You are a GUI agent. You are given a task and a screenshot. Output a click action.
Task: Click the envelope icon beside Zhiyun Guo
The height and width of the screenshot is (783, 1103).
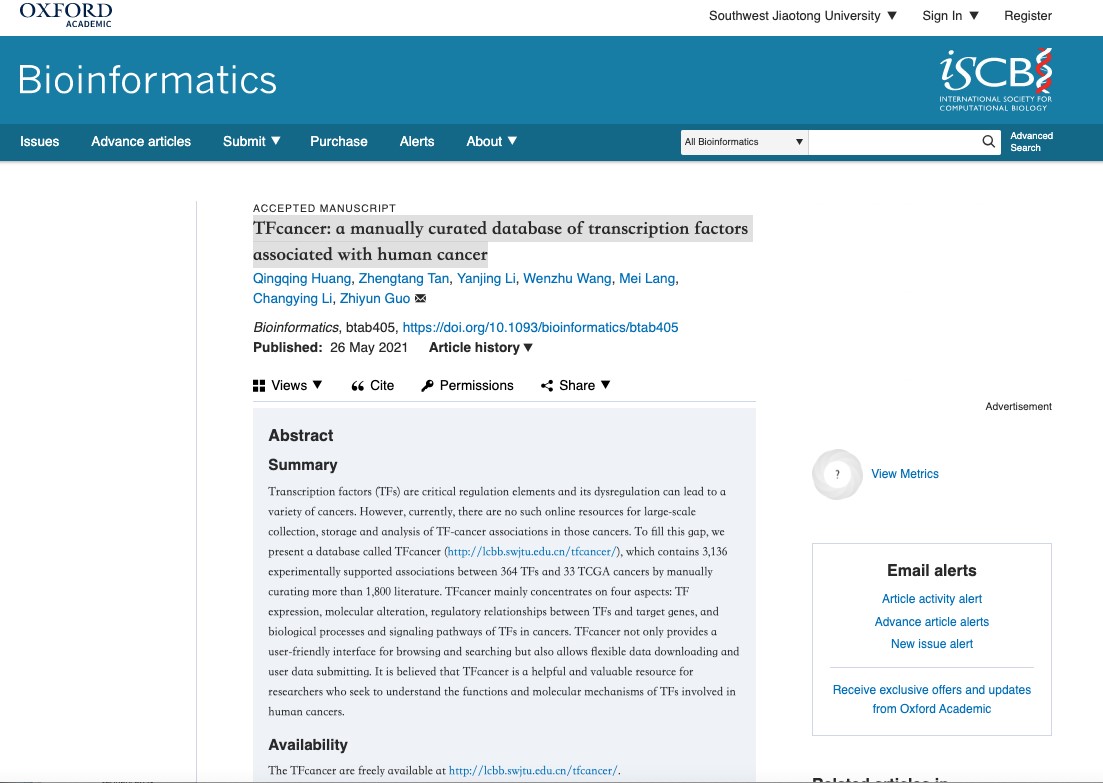[419, 298]
